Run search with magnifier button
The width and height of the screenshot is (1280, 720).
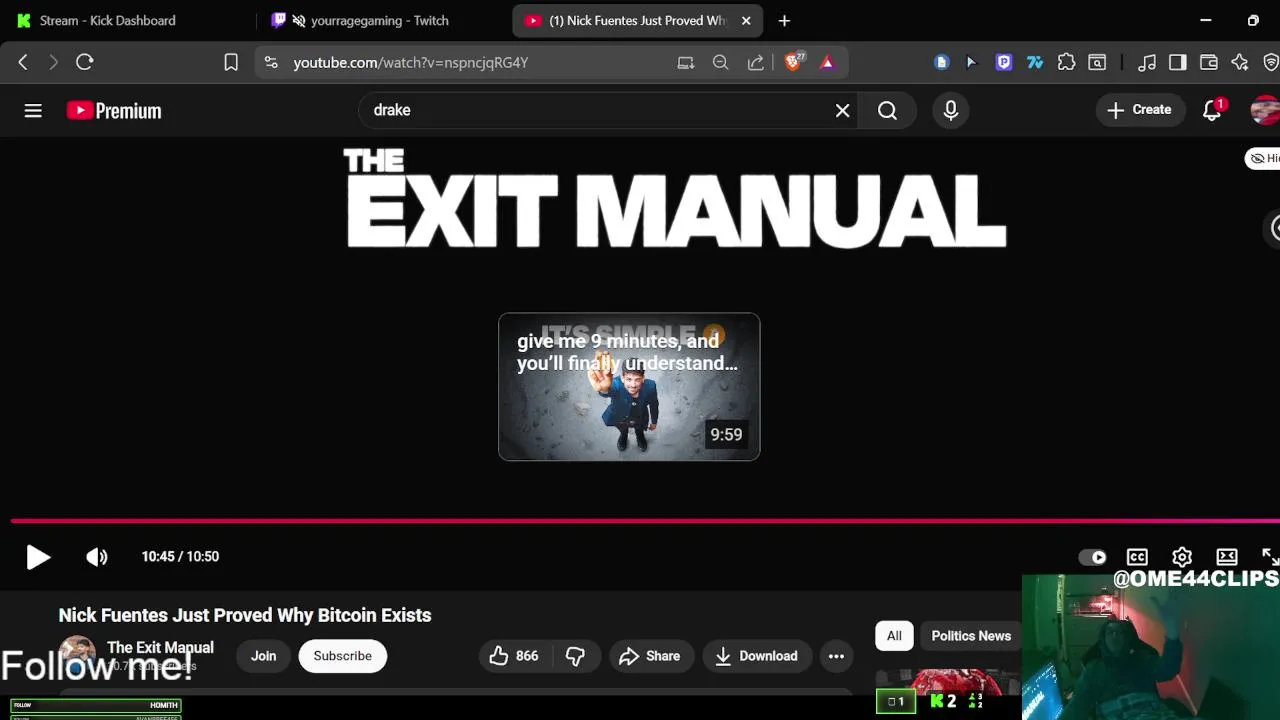click(887, 111)
